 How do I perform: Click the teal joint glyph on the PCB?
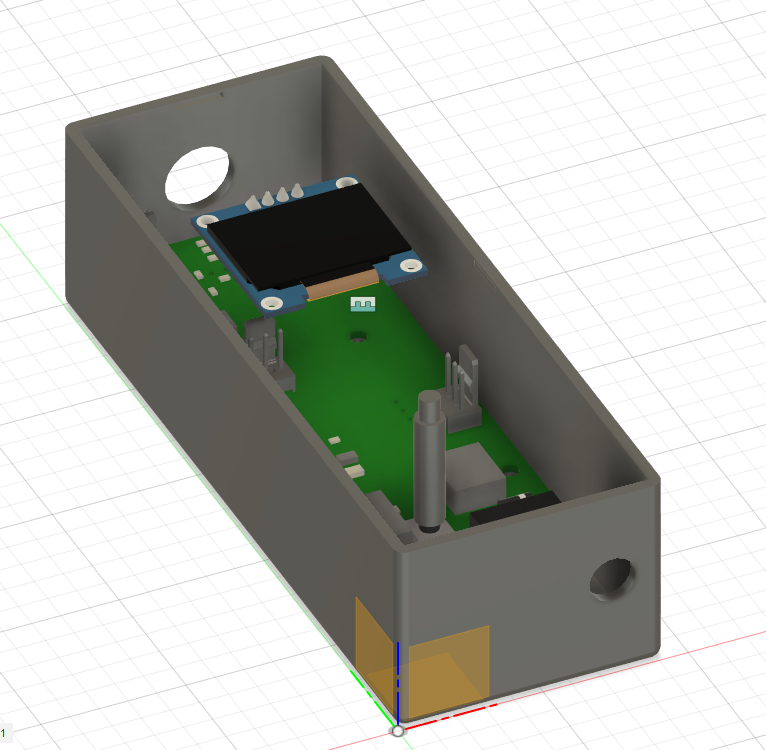click(x=362, y=303)
